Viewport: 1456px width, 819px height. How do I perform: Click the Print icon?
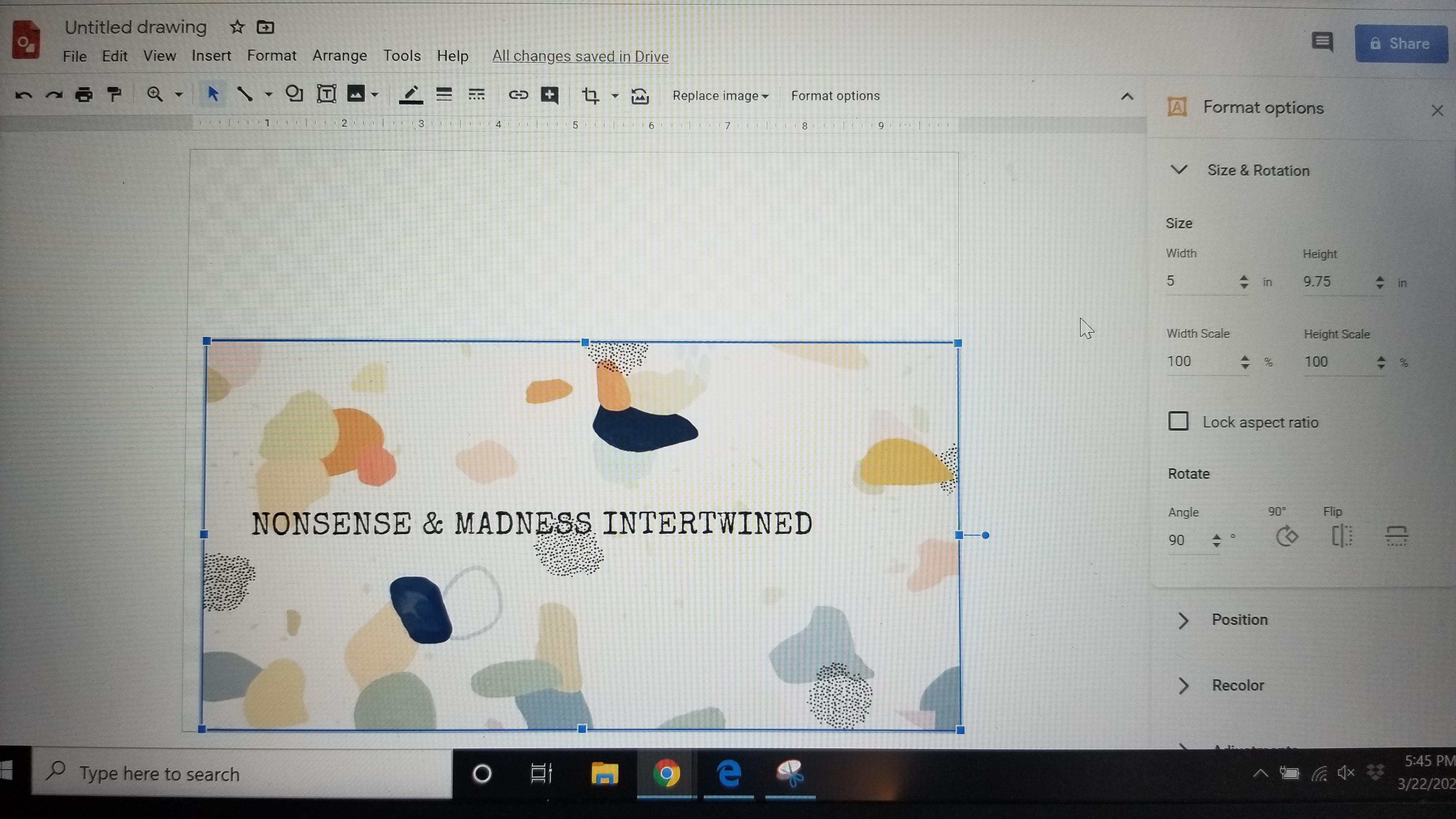click(x=84, y=94)
